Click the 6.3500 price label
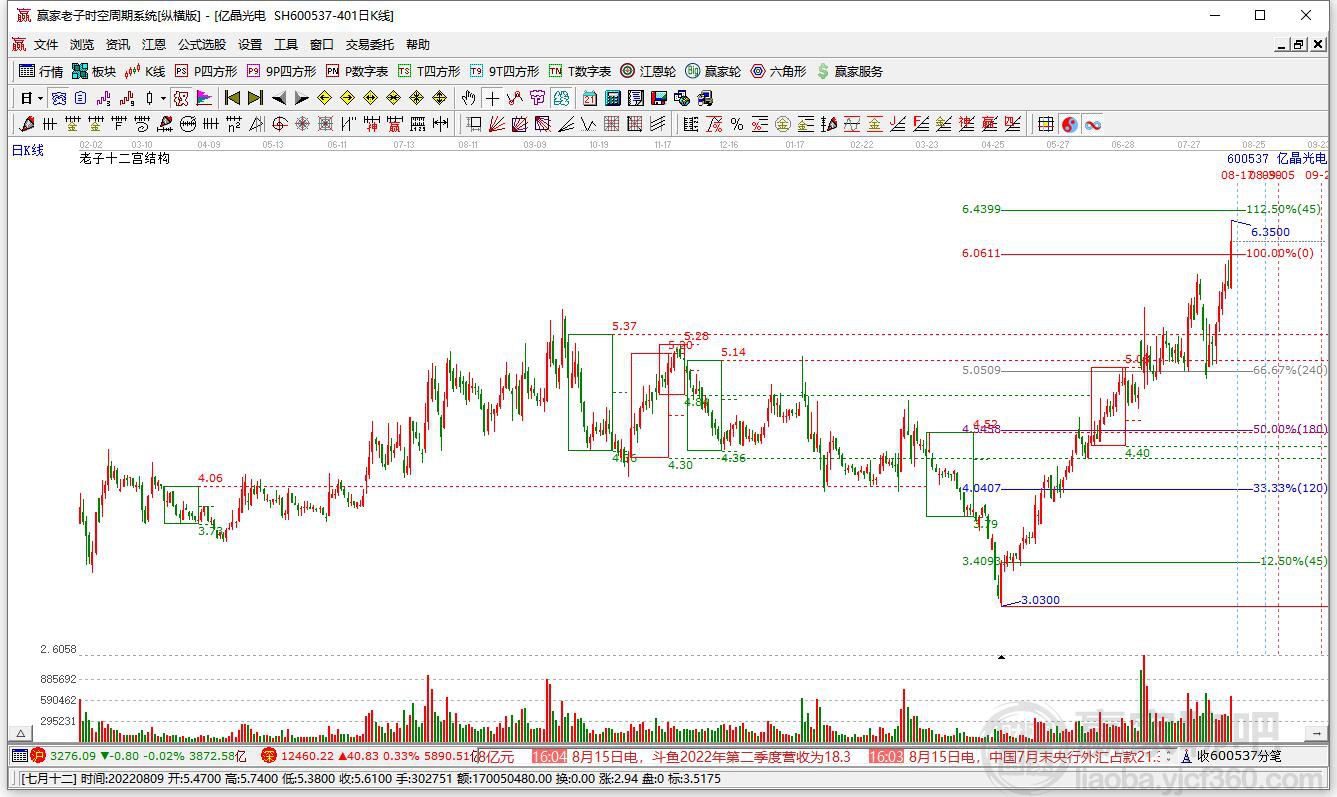1337x797 pixels. (1270, 232)
